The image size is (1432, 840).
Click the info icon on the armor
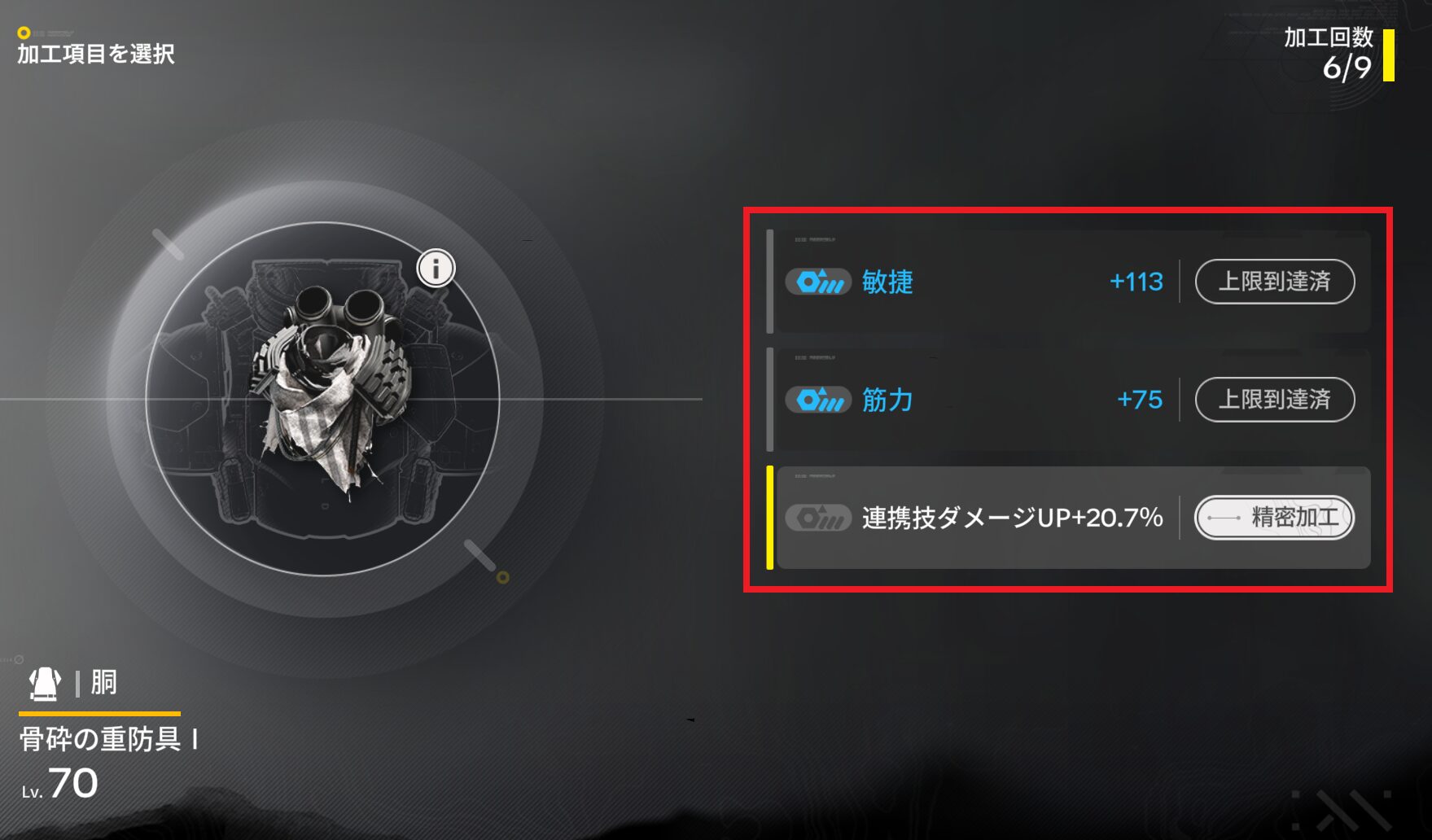click(436, 268)
